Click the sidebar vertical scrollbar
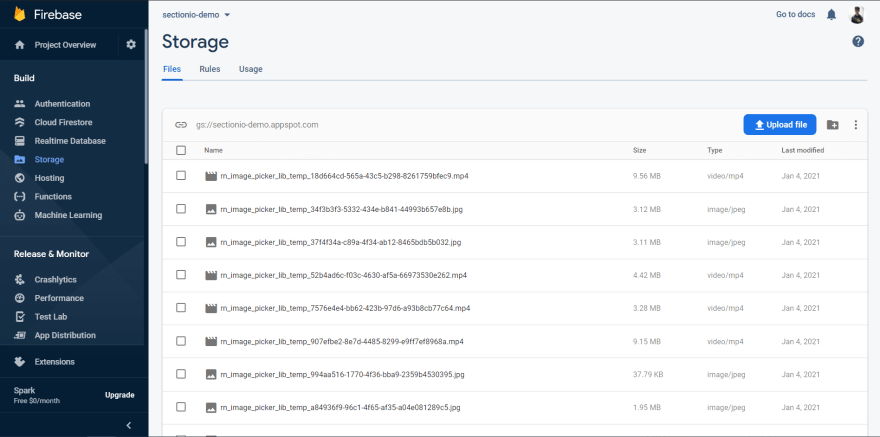The image size is (880, 437). pyautogui.click(x=146, y=95)
